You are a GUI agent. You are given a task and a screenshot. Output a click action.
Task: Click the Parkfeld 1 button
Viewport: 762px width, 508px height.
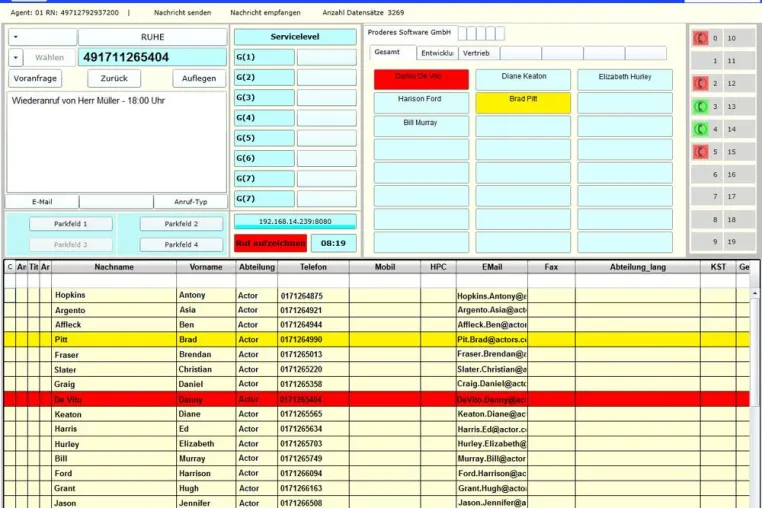pos(70,224)
